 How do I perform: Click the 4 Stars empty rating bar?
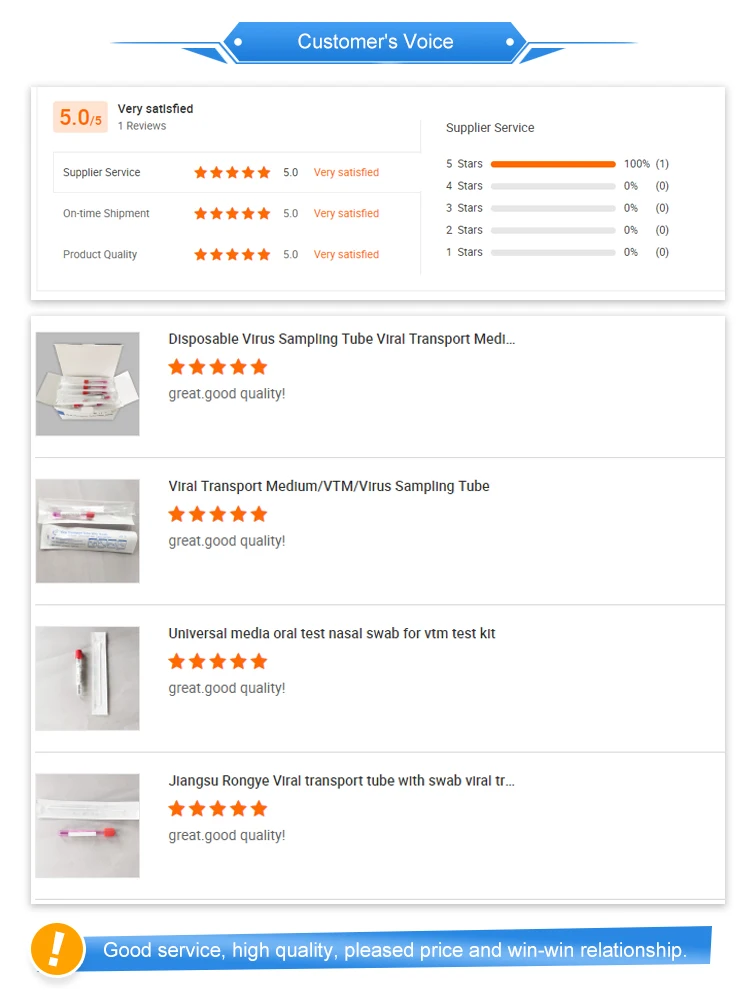point(553,186)
